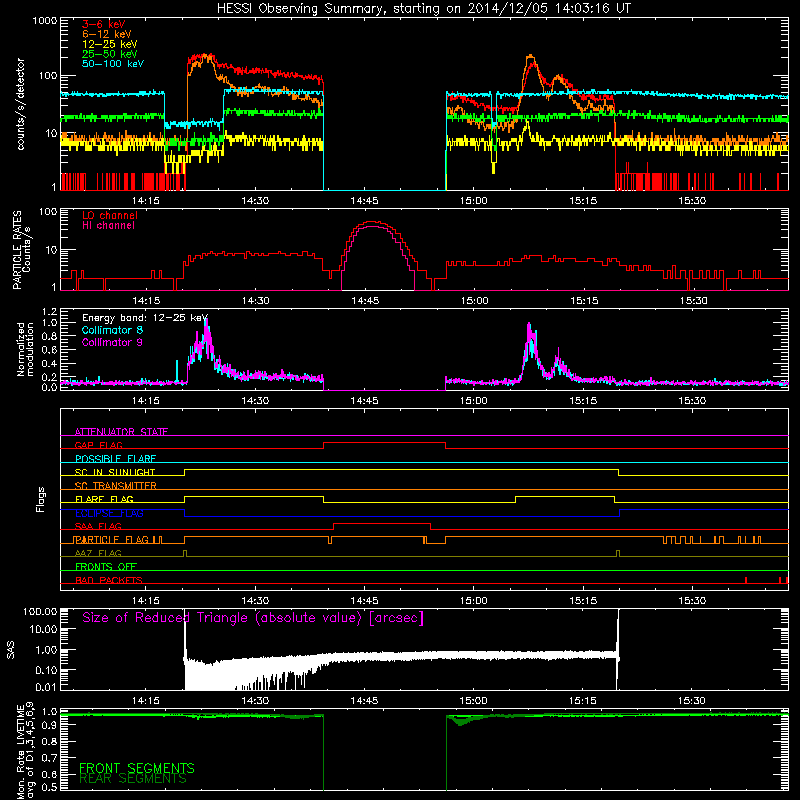Click the 100.00 value on SAS axis
This screenshot has height=800, width=800.
coord(40,611)
